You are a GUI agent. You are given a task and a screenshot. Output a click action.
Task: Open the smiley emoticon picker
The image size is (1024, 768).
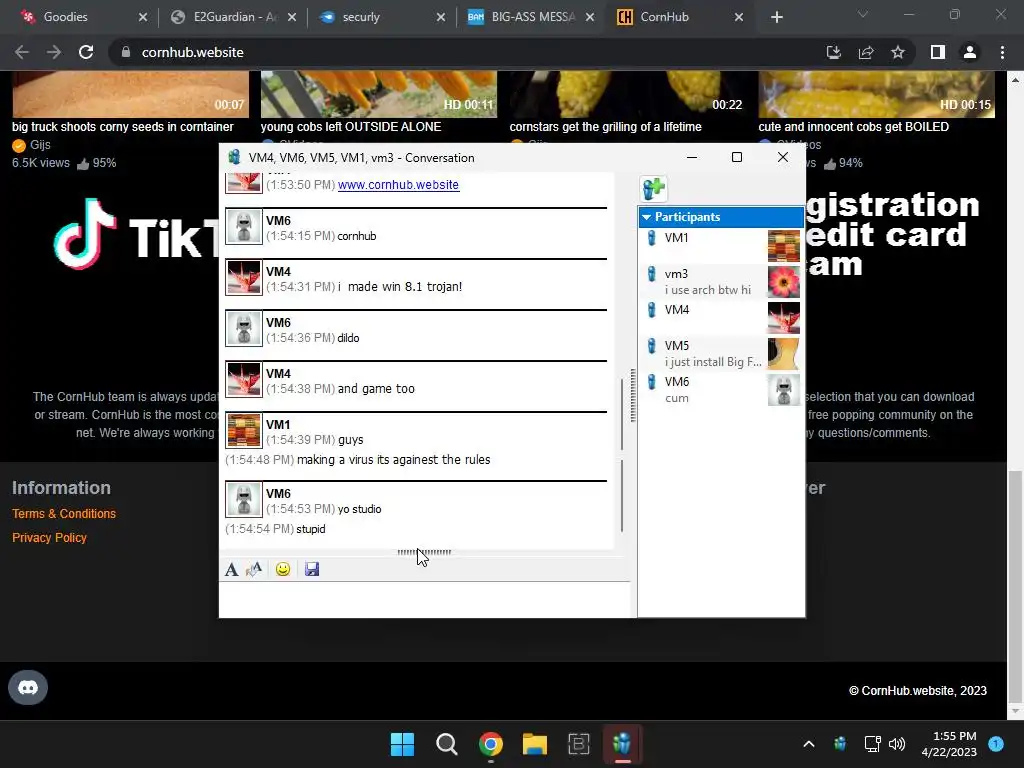(x=283, y=569)
